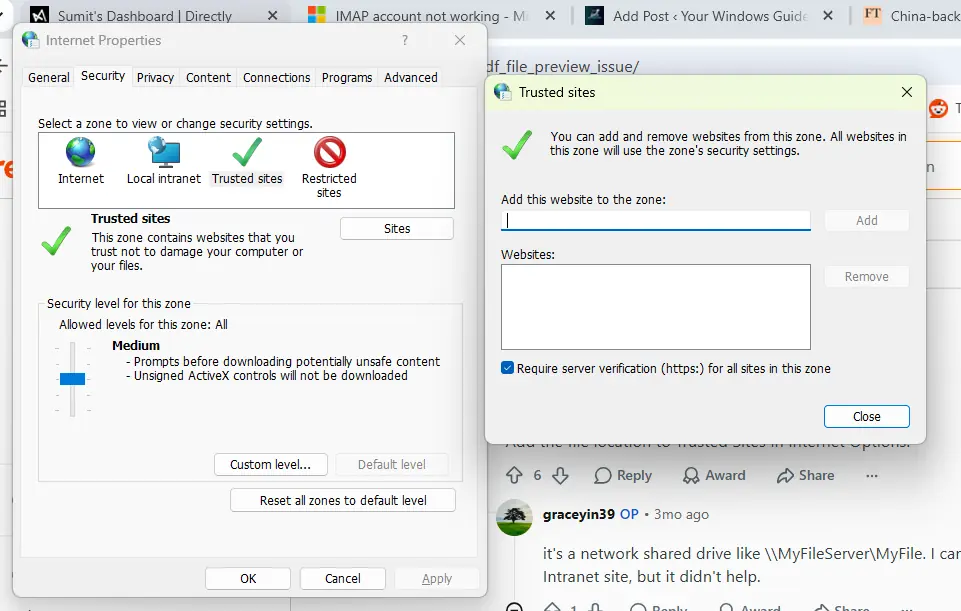This screenshot has height=611, width=961.
Task: Open graceyin39's avatar picture
Action: pos(514,517)
